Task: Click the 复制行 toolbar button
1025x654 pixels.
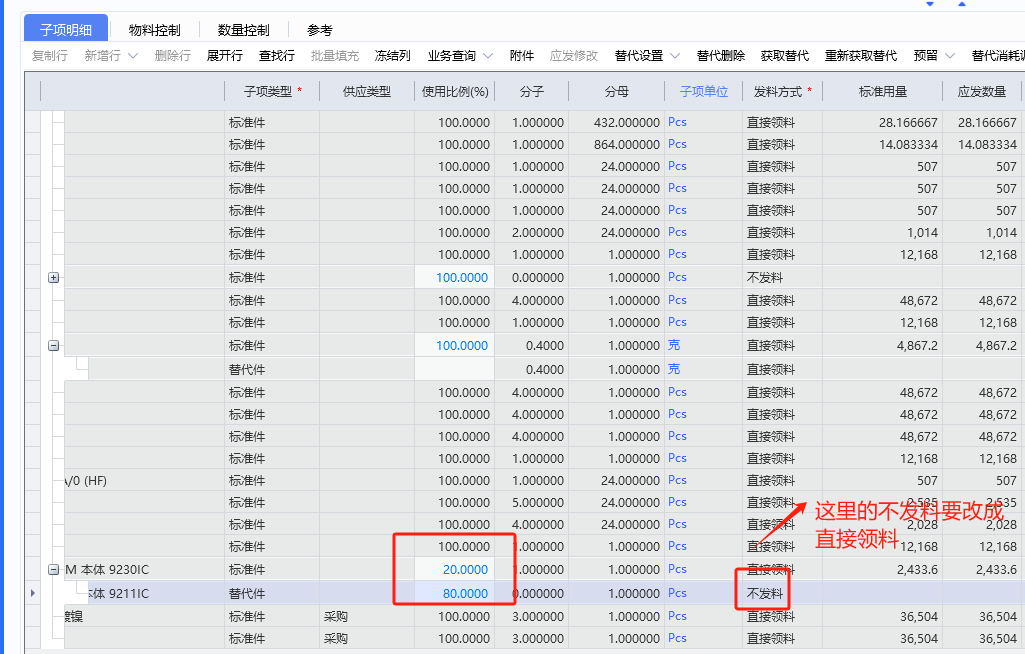Action: [x=50, y=56]
